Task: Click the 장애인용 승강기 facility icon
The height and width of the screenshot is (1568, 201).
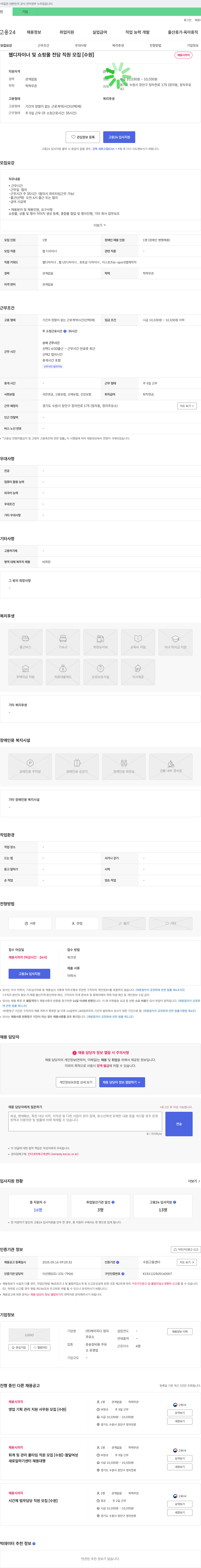Action: click(x=77, y=767)
